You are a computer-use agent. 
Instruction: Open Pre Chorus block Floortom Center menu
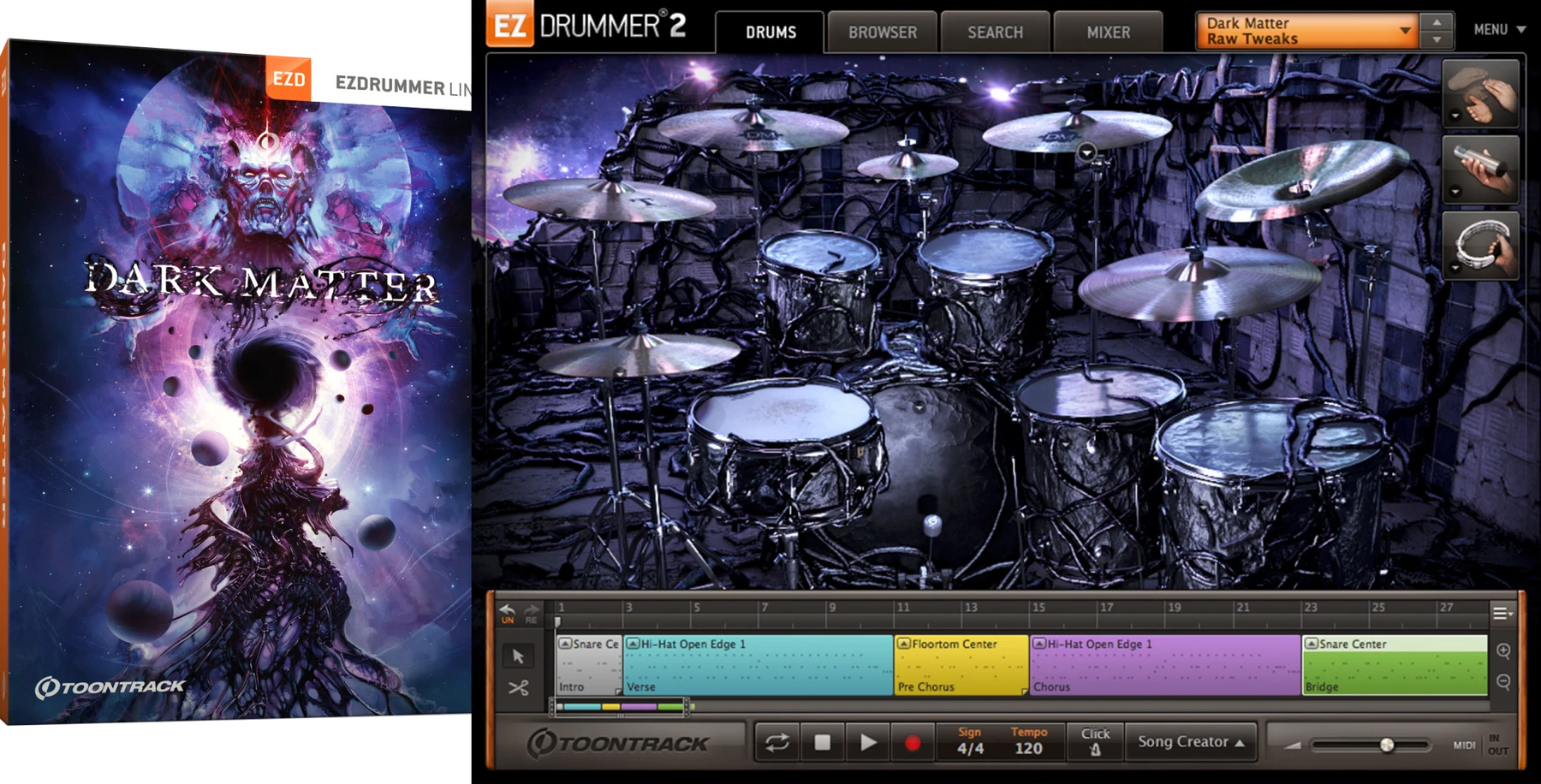coord(903,644)
